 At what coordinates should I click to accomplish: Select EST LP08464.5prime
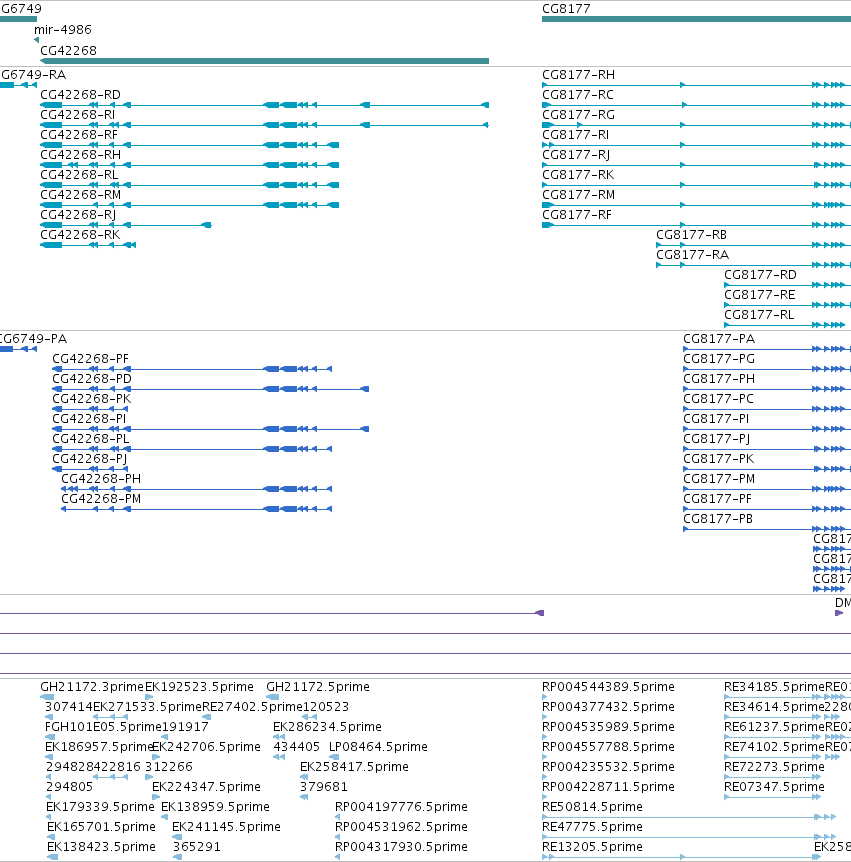[378, 747]
